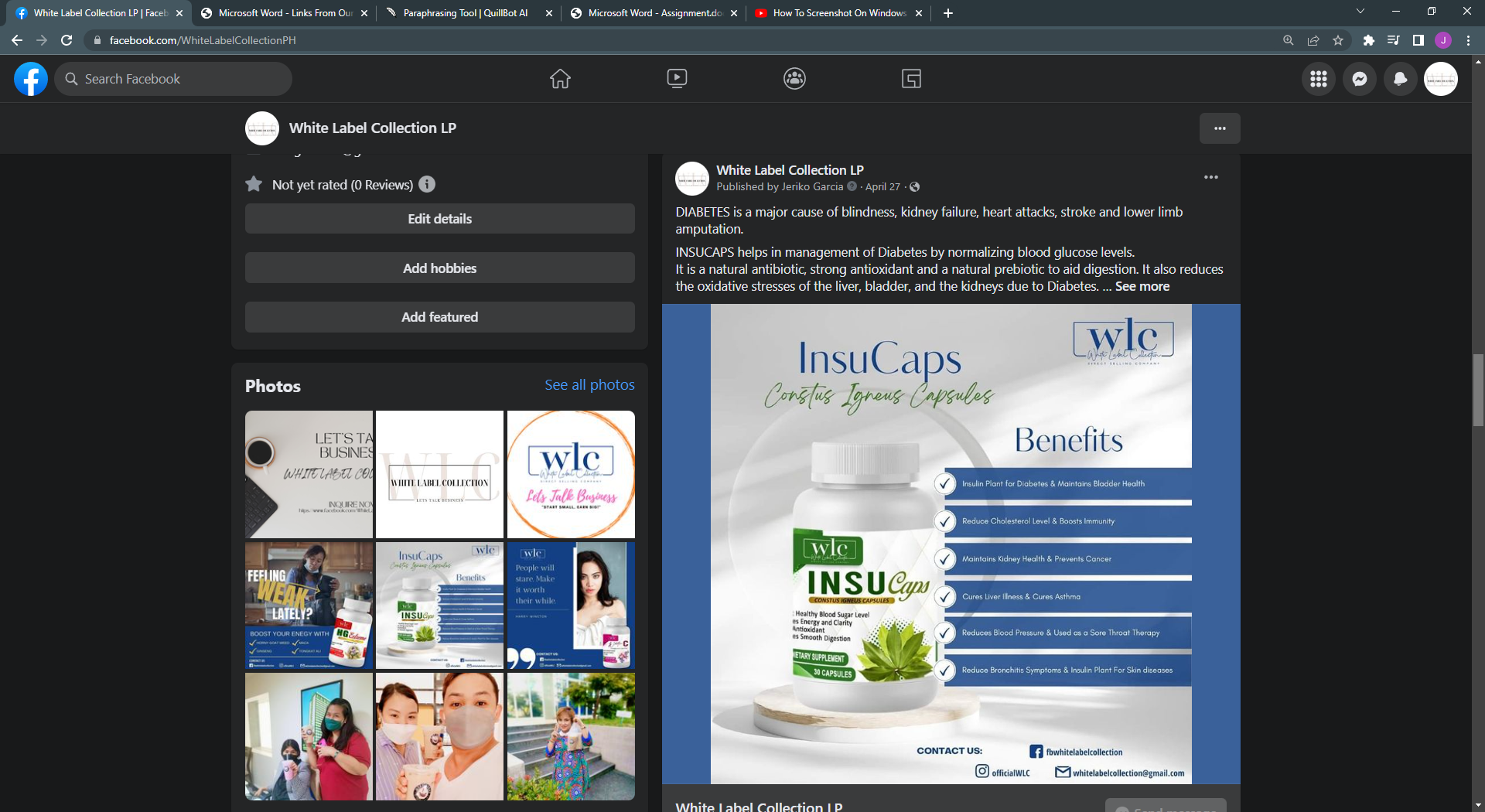Open the Feeling Weak Lately photo thumbnail
Screen dimensions: 1485x812
pyautogui.click(x=309, y=606)
